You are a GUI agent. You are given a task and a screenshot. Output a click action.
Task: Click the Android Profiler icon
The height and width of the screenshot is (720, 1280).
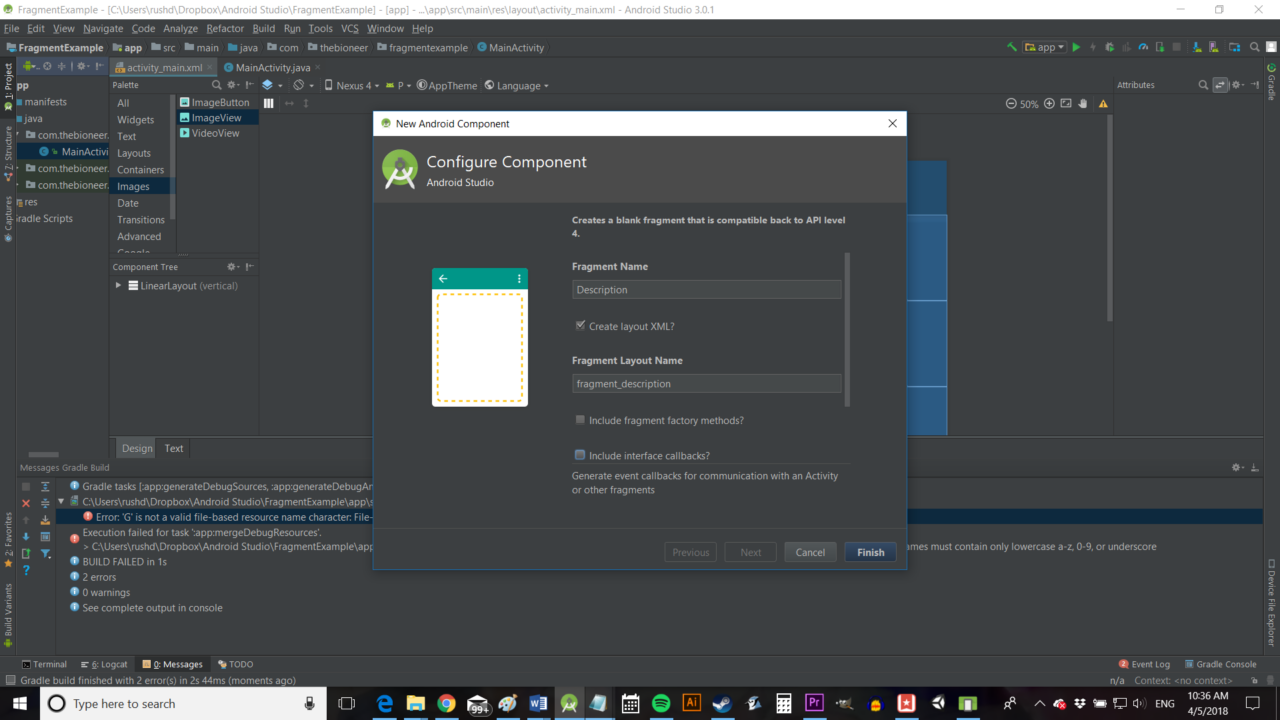1143,47
